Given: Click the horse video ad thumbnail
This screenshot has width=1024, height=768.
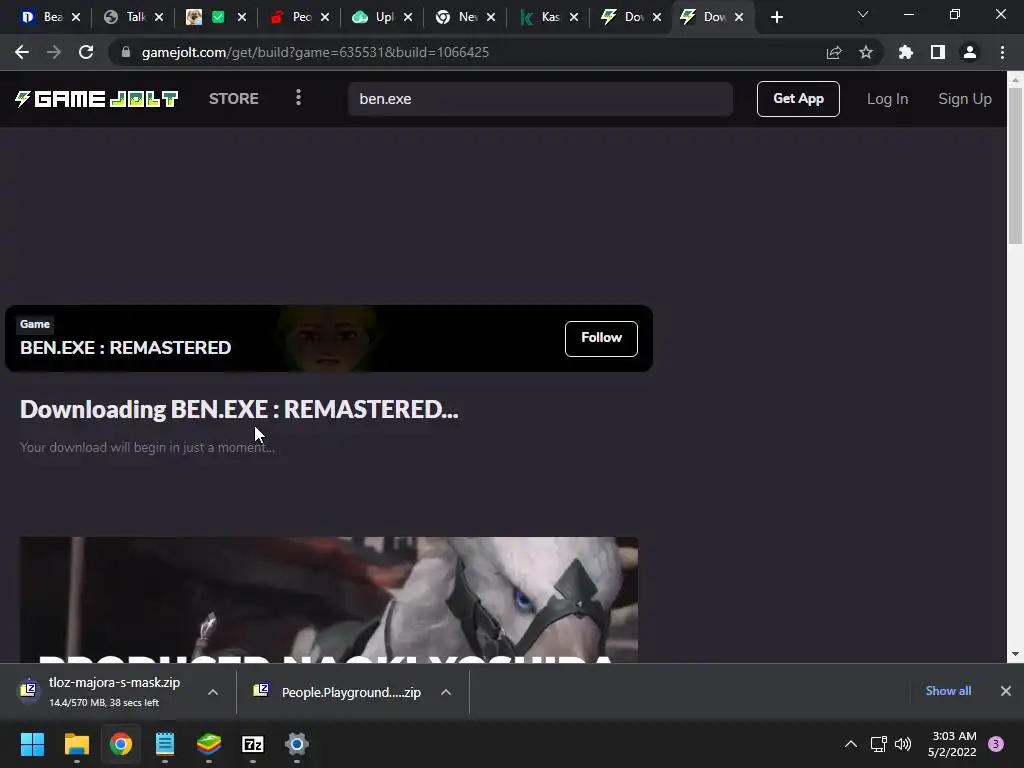Looking at the screenshot, I should pos(328,600).
